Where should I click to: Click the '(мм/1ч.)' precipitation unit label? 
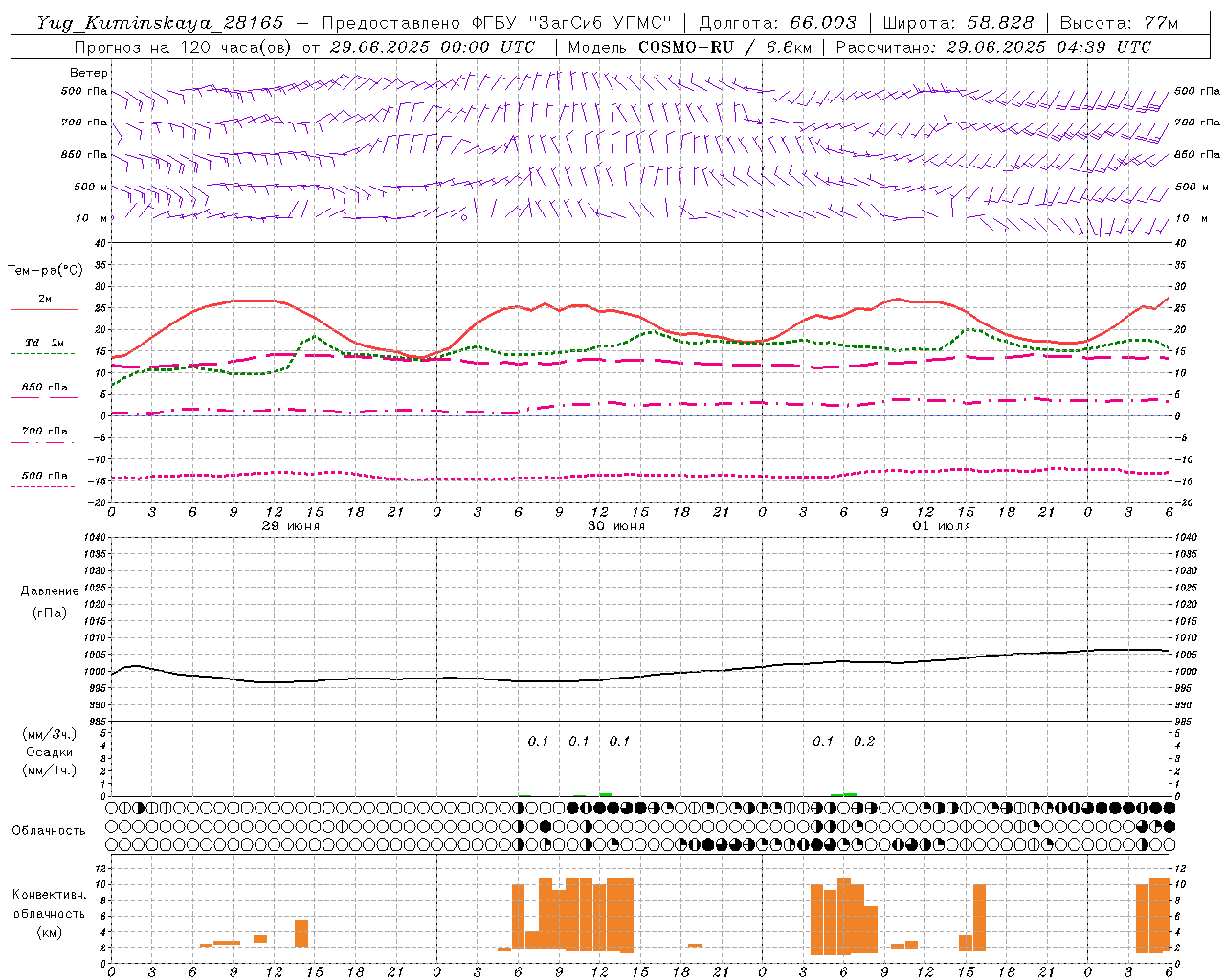coord(50,770)
